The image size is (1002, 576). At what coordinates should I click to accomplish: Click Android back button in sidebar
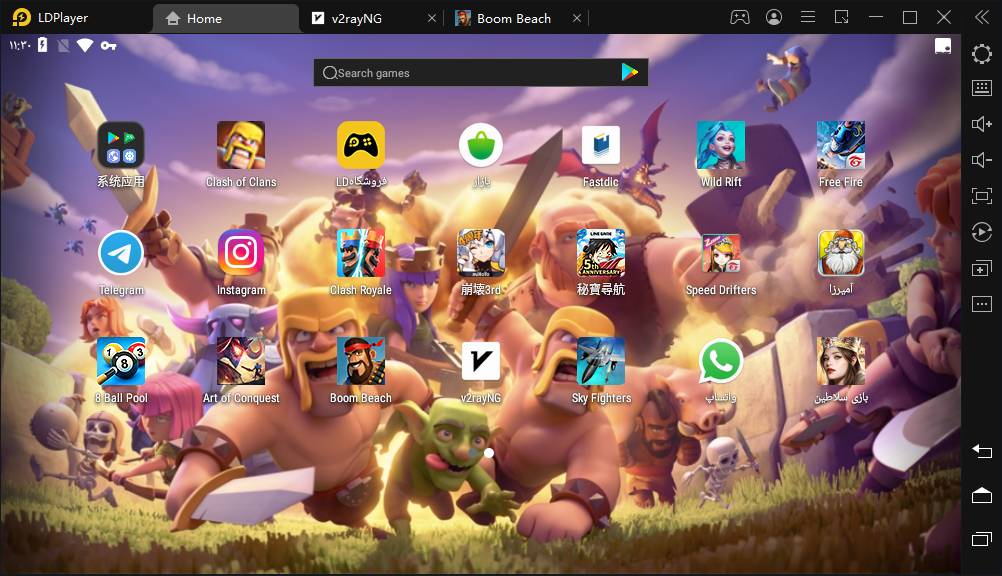pyautogui.click(x=982, y=451)
